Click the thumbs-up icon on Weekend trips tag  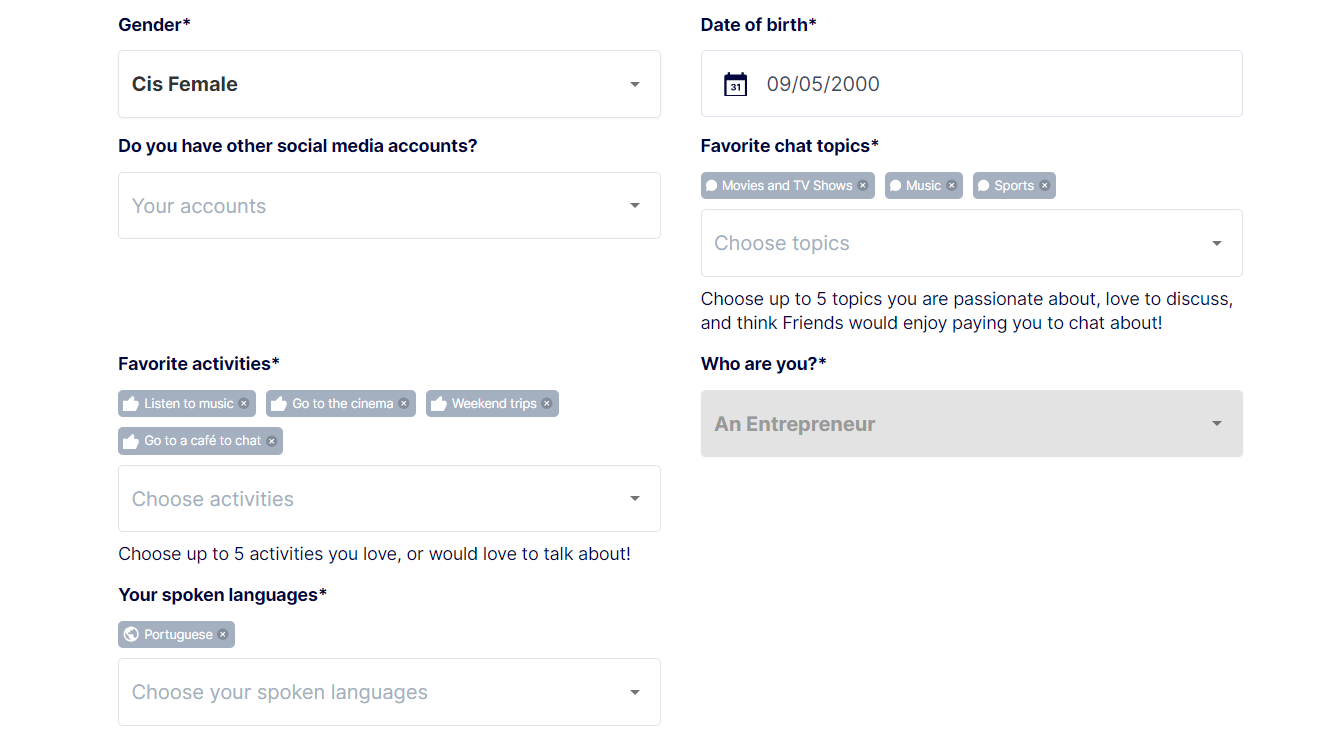coord(438,404)
